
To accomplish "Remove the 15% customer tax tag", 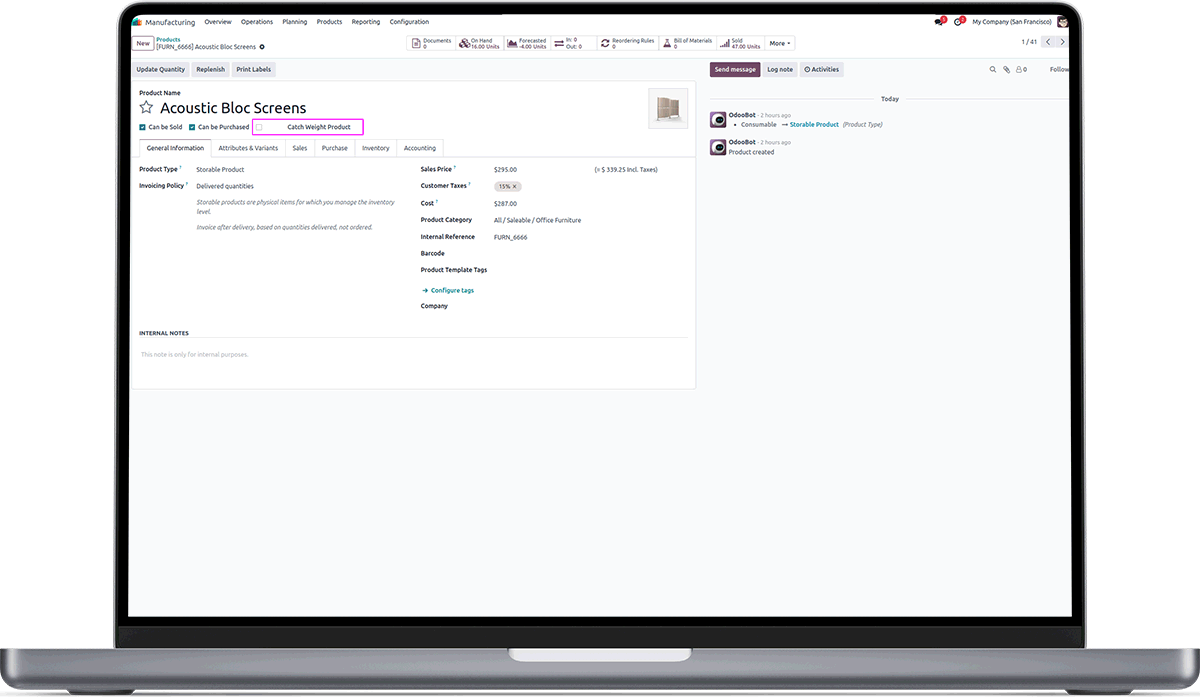I will pyautogui.click(x=515, y=187).
